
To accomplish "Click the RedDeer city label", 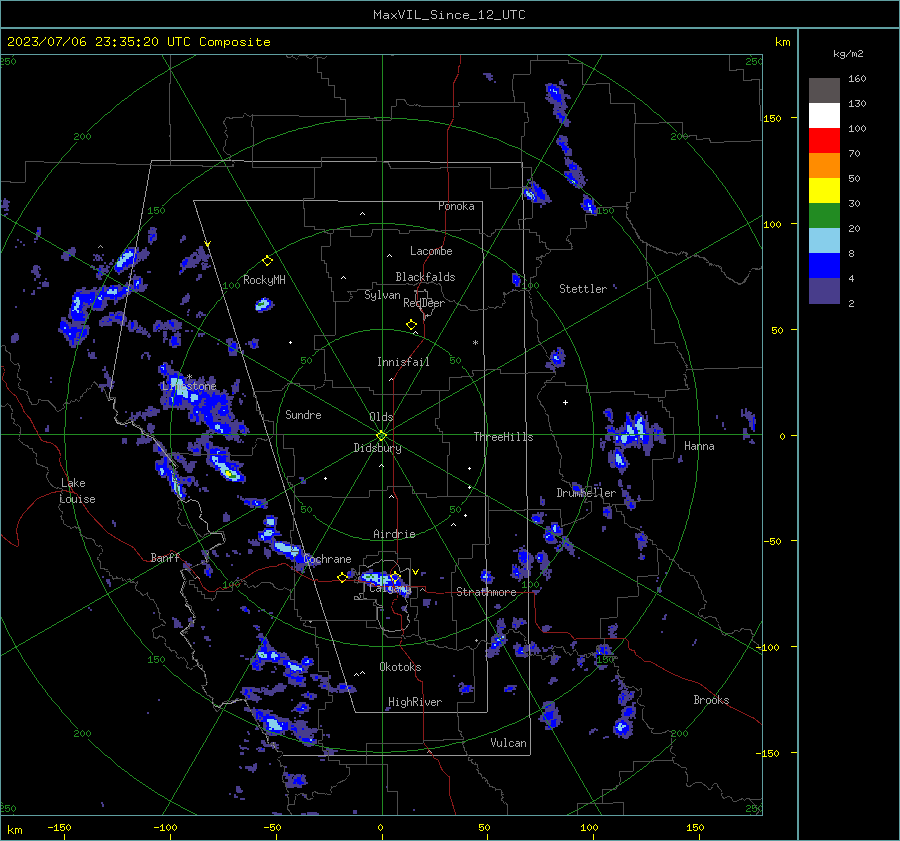I will point(424,303).
